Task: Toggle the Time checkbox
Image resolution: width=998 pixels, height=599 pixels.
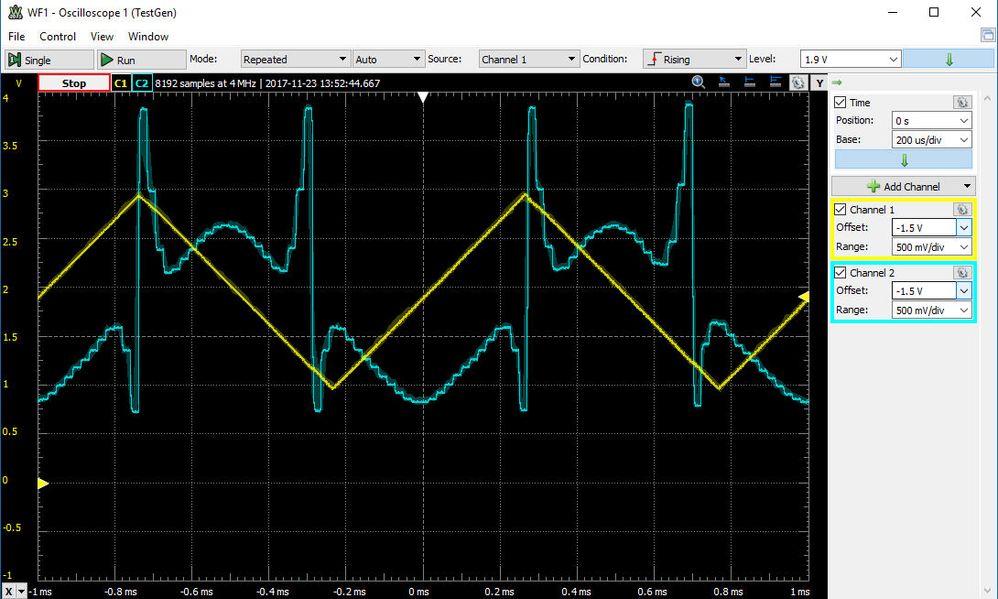Action: coord(840,102)
